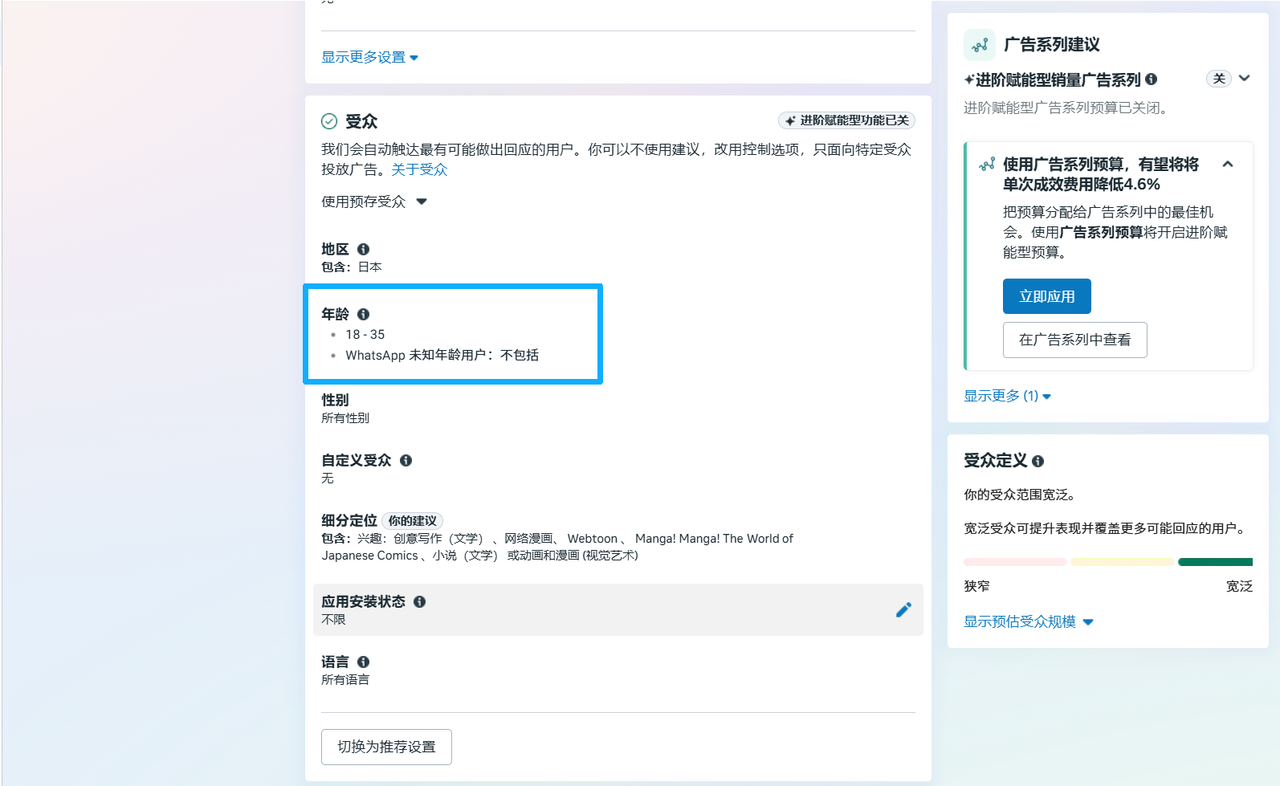Click the green check icon beside 受众
Image resolution: width=1280 pixels, height=786 pixels.
click(x=329, y=121)
